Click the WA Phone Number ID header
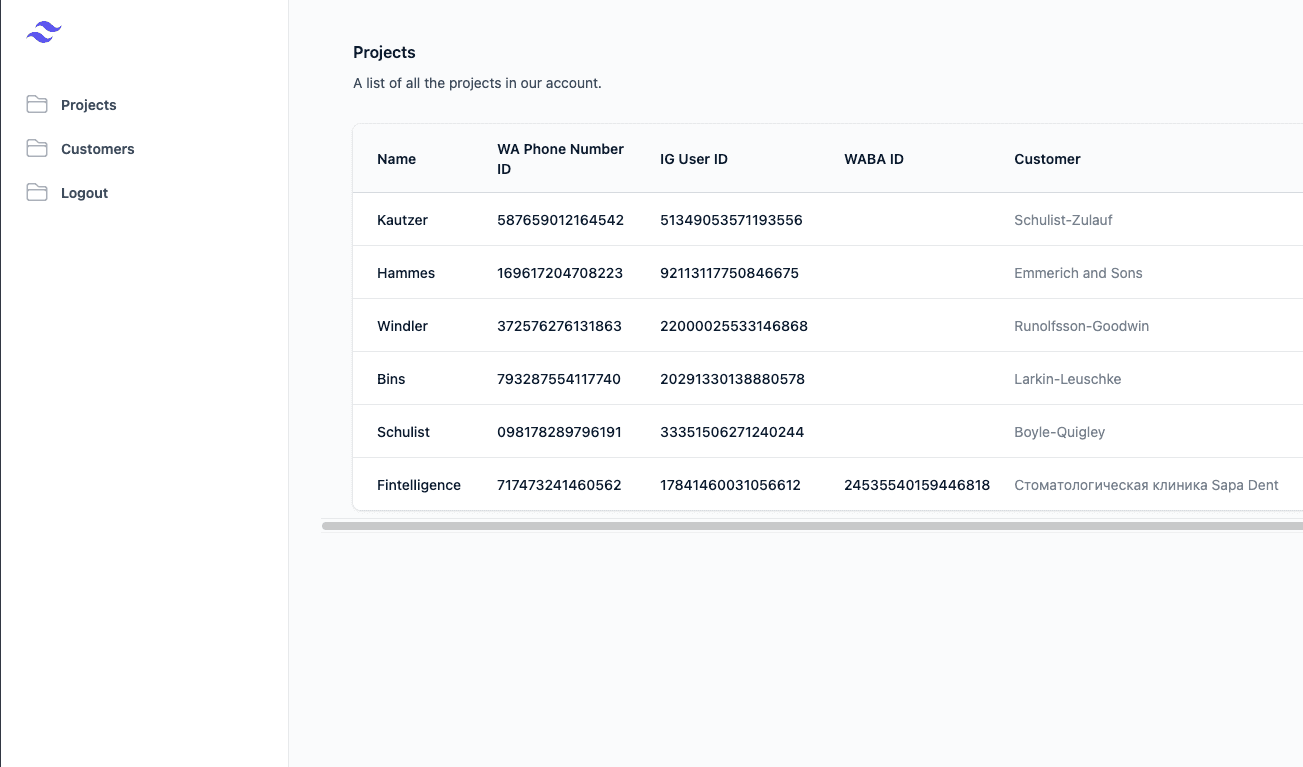This screenshot has width=1303, height=767. click(560, 159)
